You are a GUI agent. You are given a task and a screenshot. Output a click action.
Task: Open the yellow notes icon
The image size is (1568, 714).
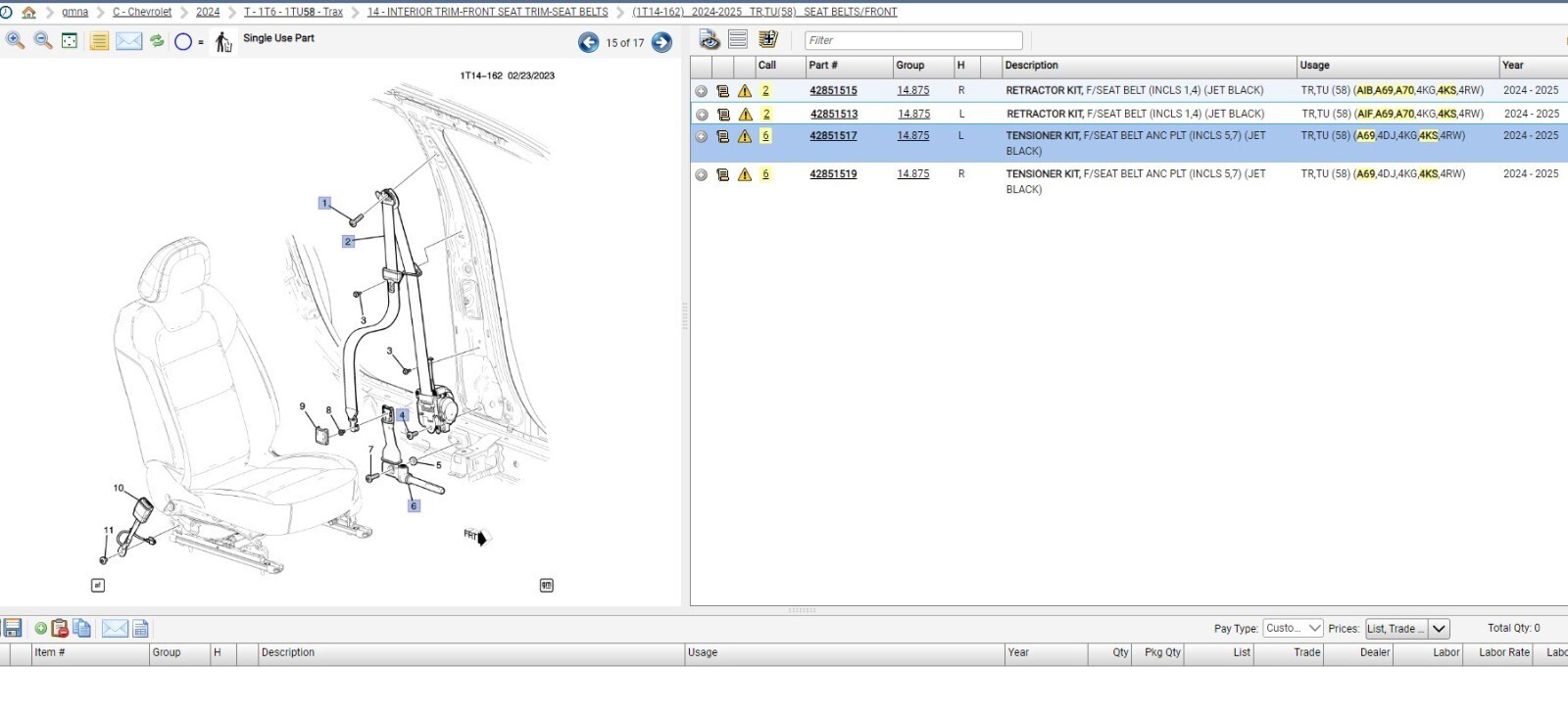pos(99,41)
